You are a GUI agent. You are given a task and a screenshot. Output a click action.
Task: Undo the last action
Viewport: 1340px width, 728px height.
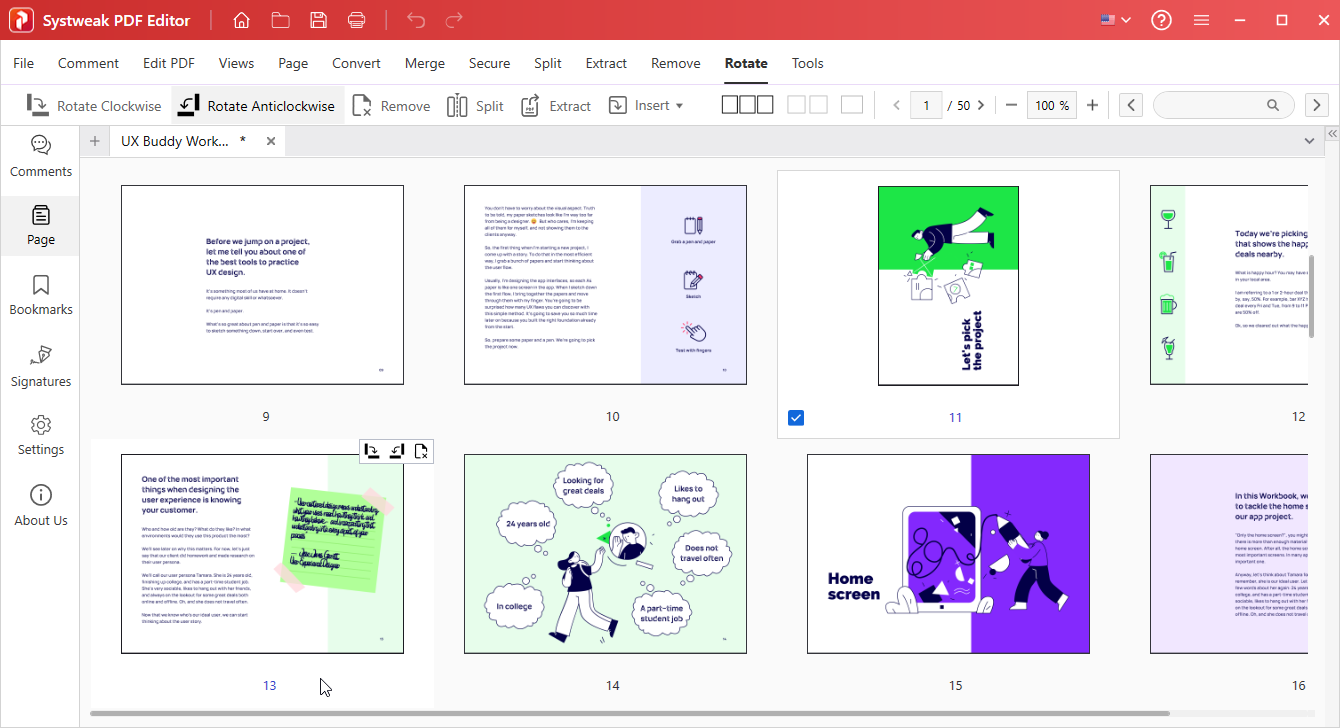coord(416,20)
